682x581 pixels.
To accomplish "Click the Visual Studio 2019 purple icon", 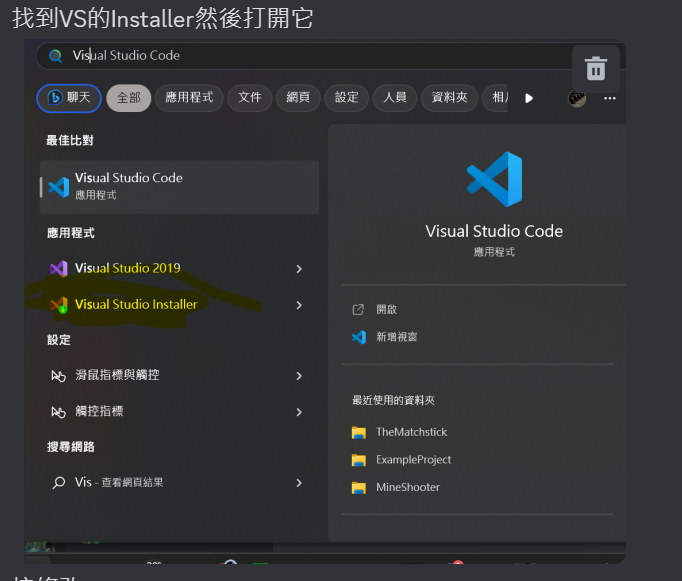I will (59, 269).
